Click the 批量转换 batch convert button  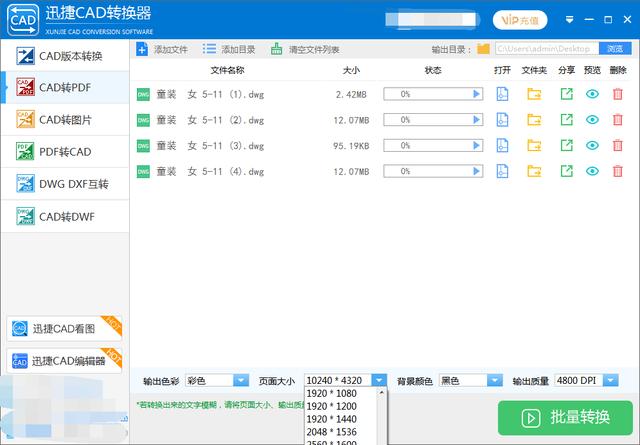coord(565,416)
